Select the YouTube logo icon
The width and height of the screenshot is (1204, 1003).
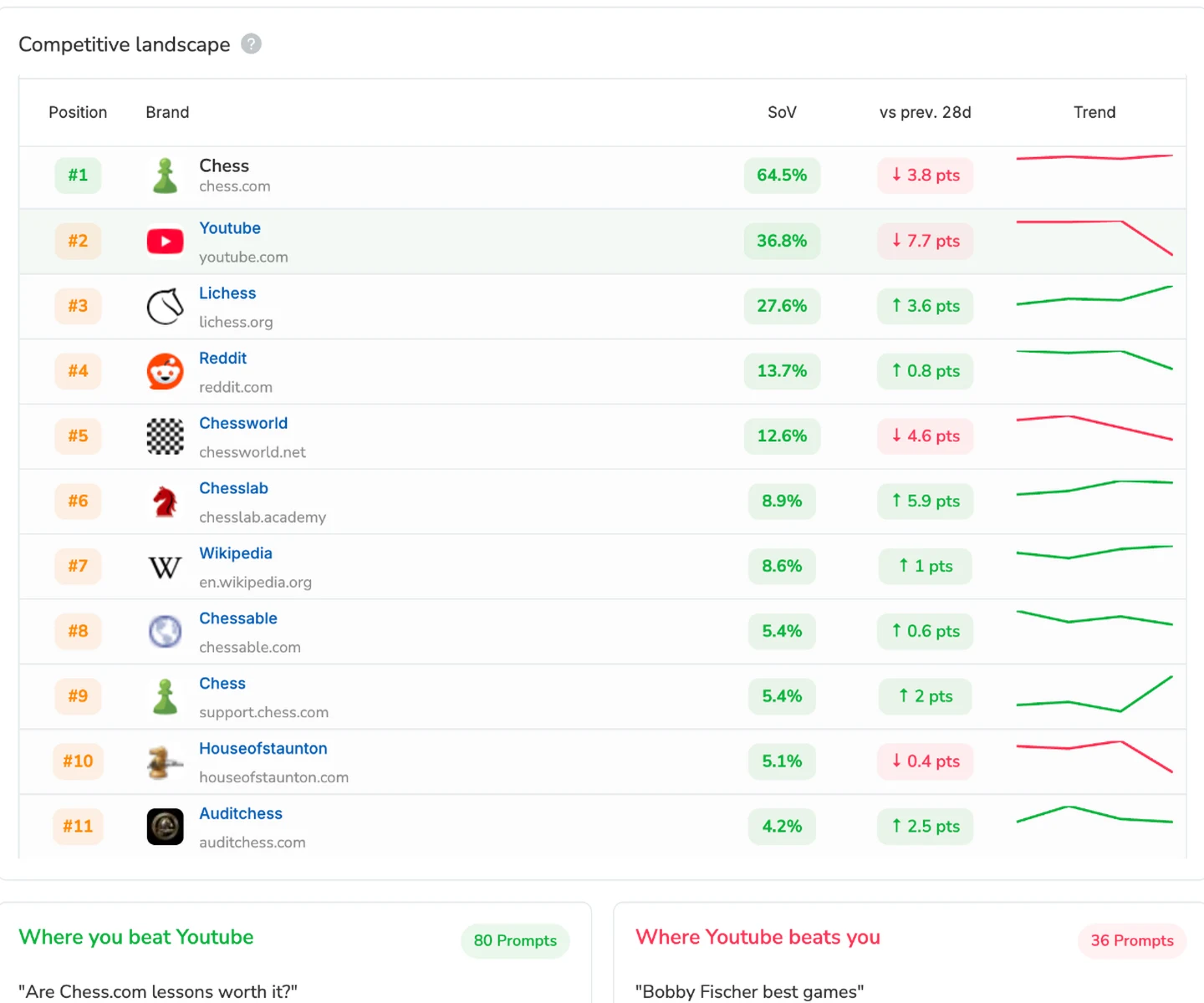click(x=166, y=241)
